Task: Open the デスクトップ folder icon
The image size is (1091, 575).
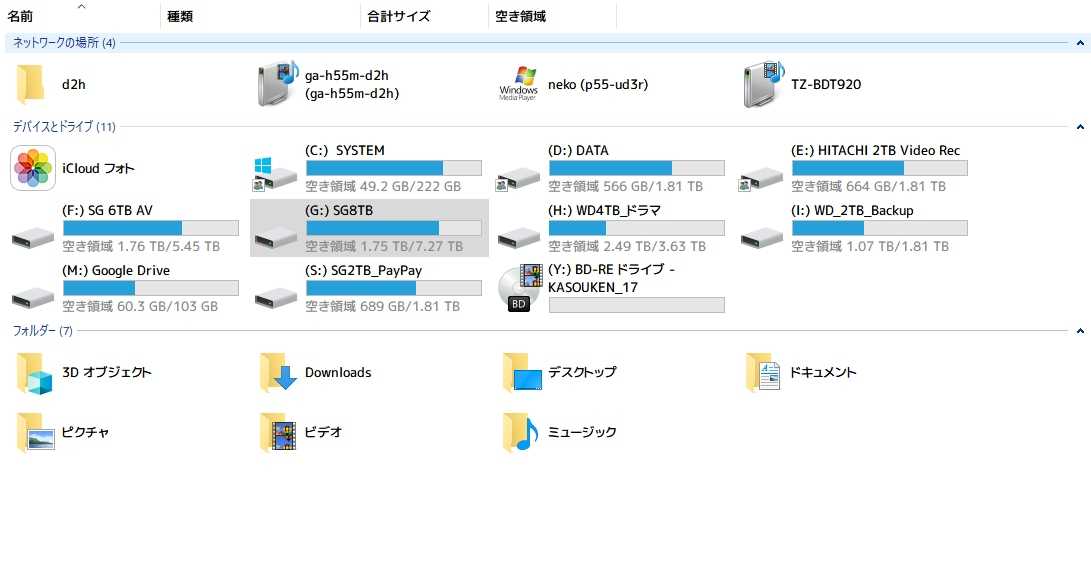Action: pos(522,372)
